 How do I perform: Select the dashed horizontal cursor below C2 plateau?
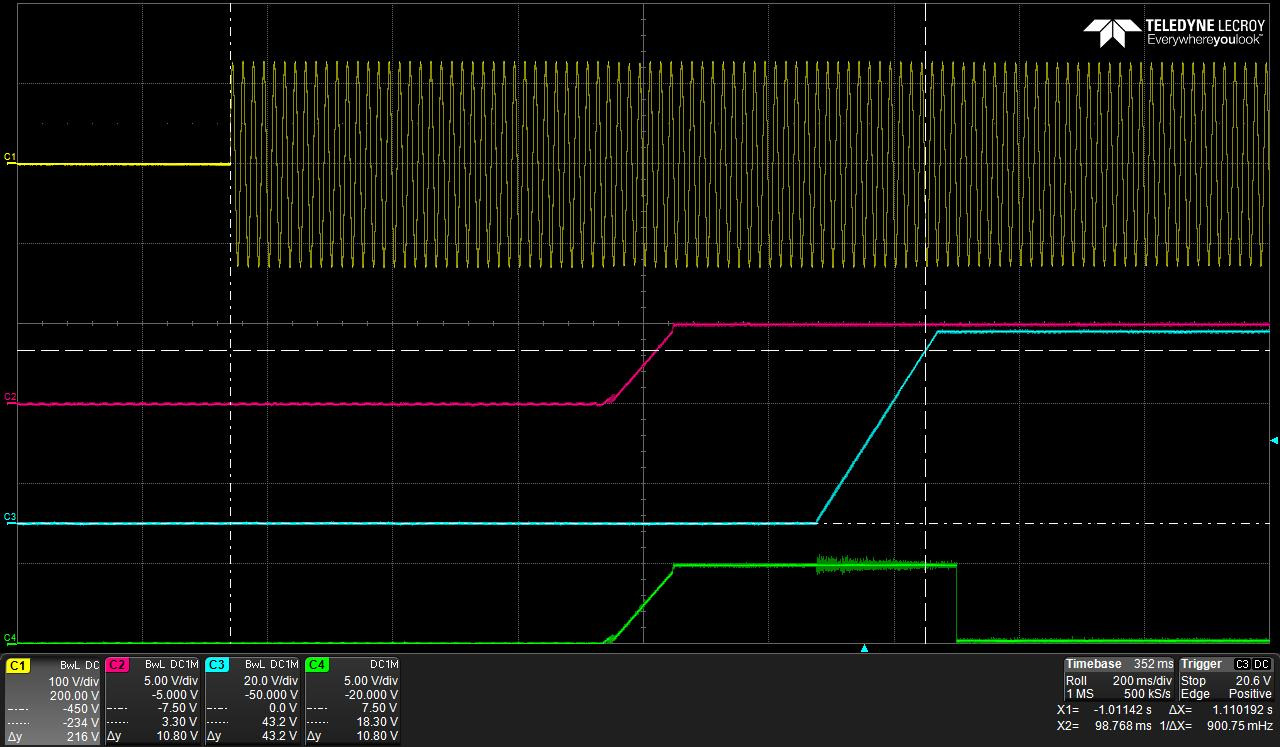tap(400, 351)
